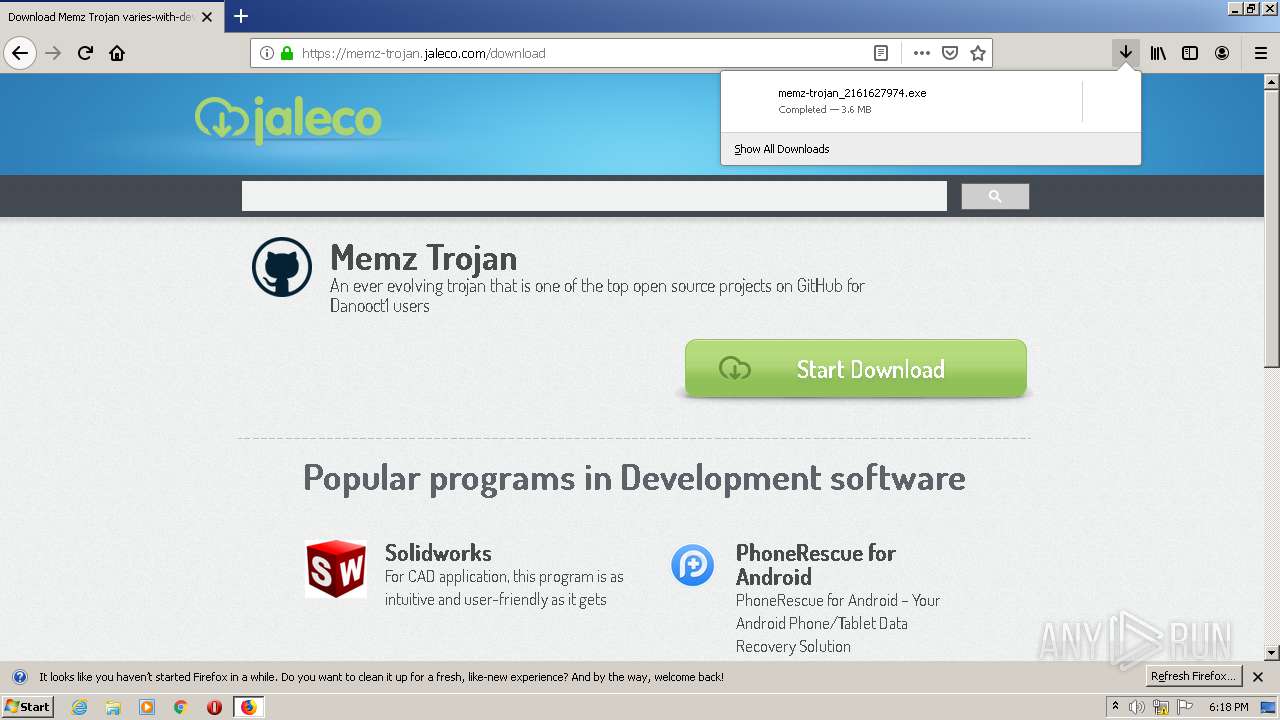Screen dimensions: 1280x720
Task: Open the Solidworks program link
Action: (x=438, y=553)
